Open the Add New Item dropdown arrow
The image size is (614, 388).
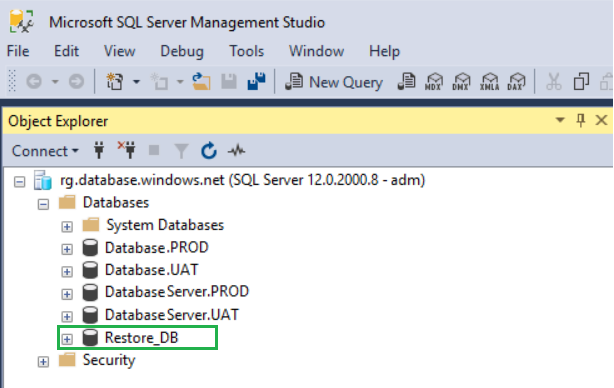click(x=180, y=82)
